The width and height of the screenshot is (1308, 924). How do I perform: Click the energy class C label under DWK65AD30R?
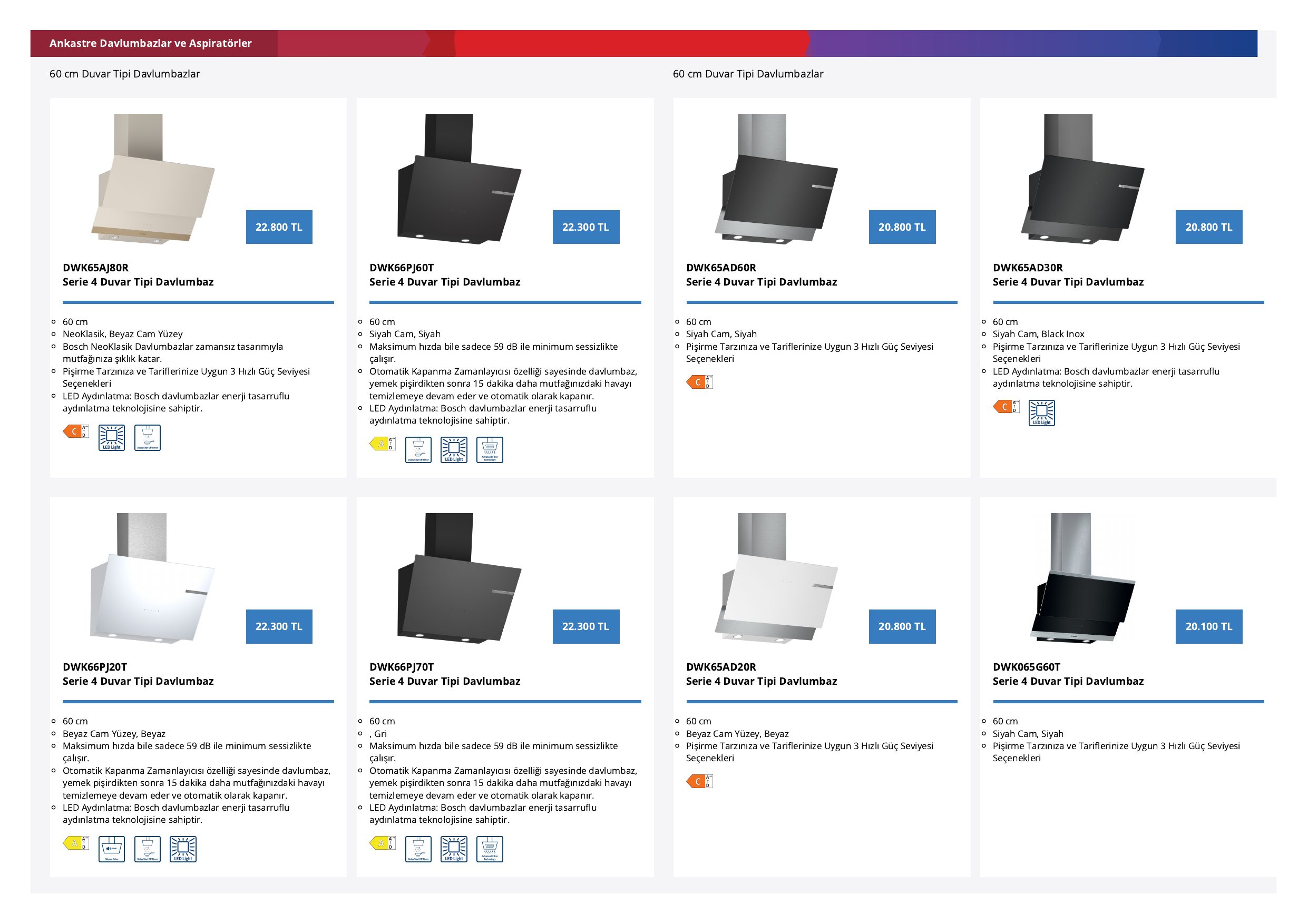coord(1006,407)
